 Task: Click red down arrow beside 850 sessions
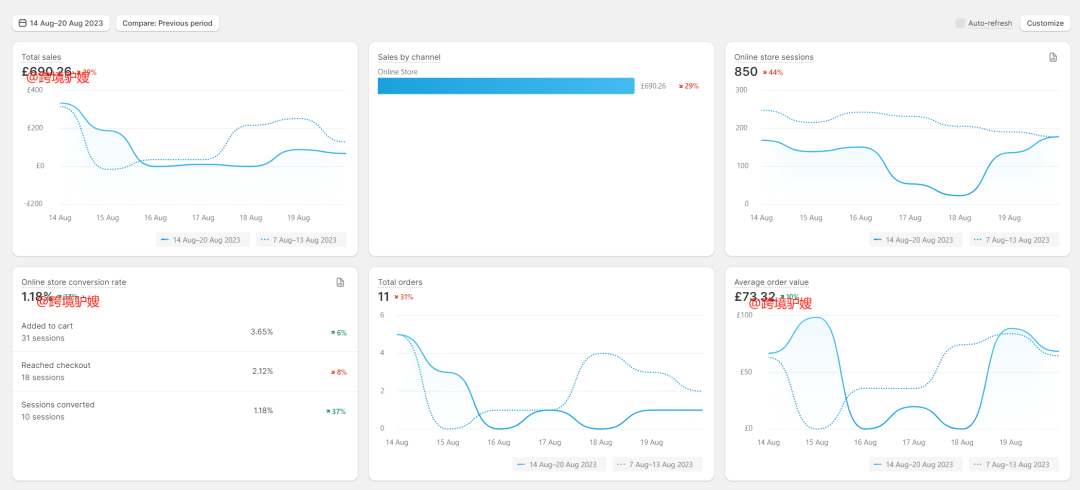click(766, 73)
